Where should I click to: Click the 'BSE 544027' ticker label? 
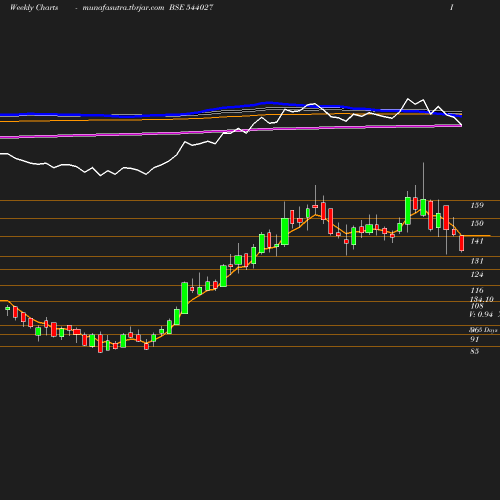[191, 8]
